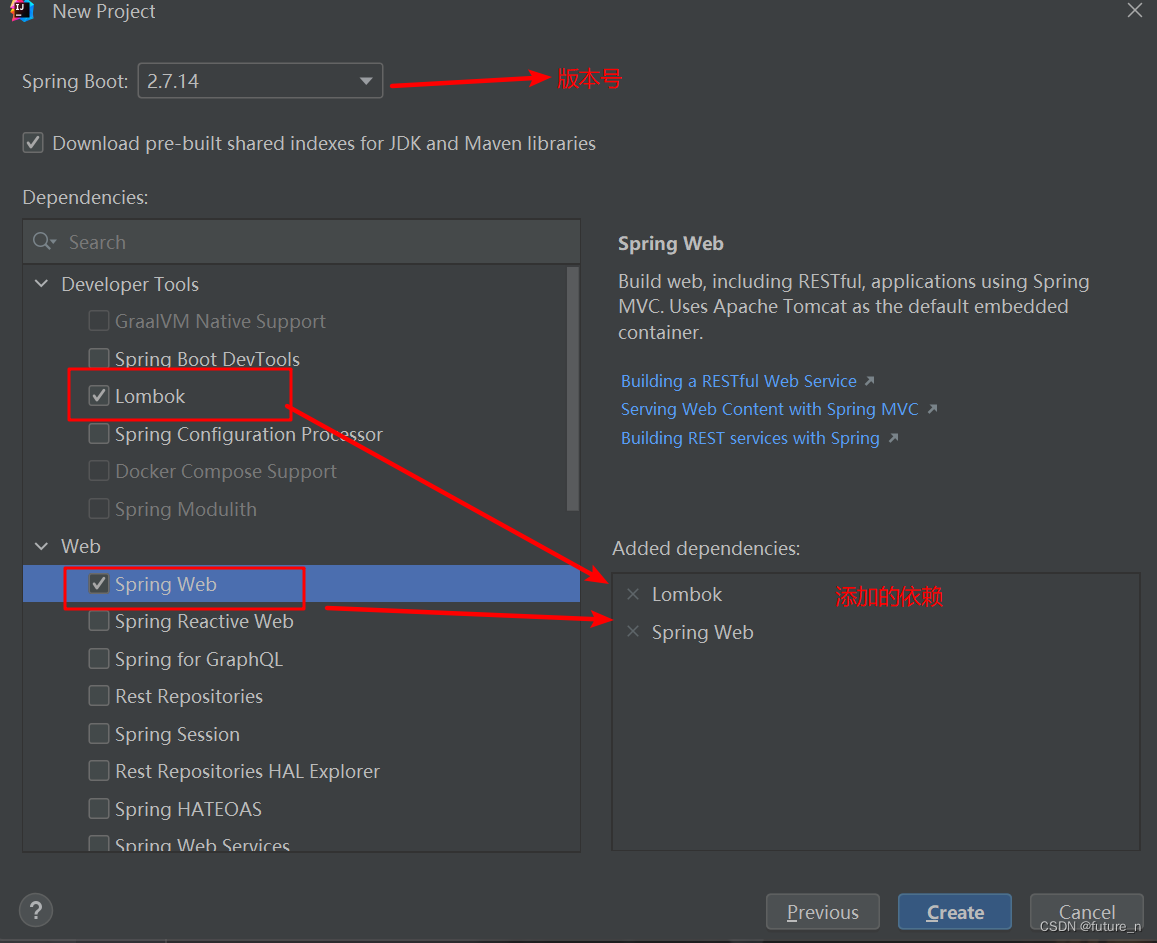Check Spring Reactive Web dependency

pyautogui.click(x=99, y=621)
